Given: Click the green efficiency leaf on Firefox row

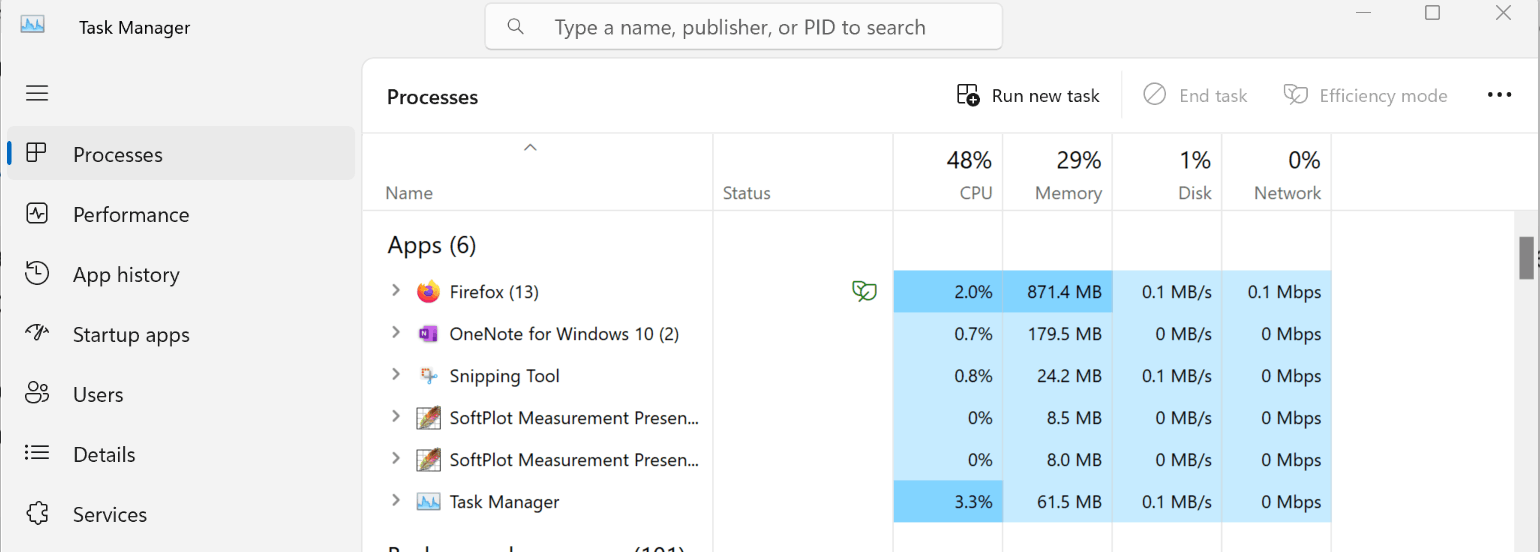Looking at the screenshot, I should click(x=864, y=291).
